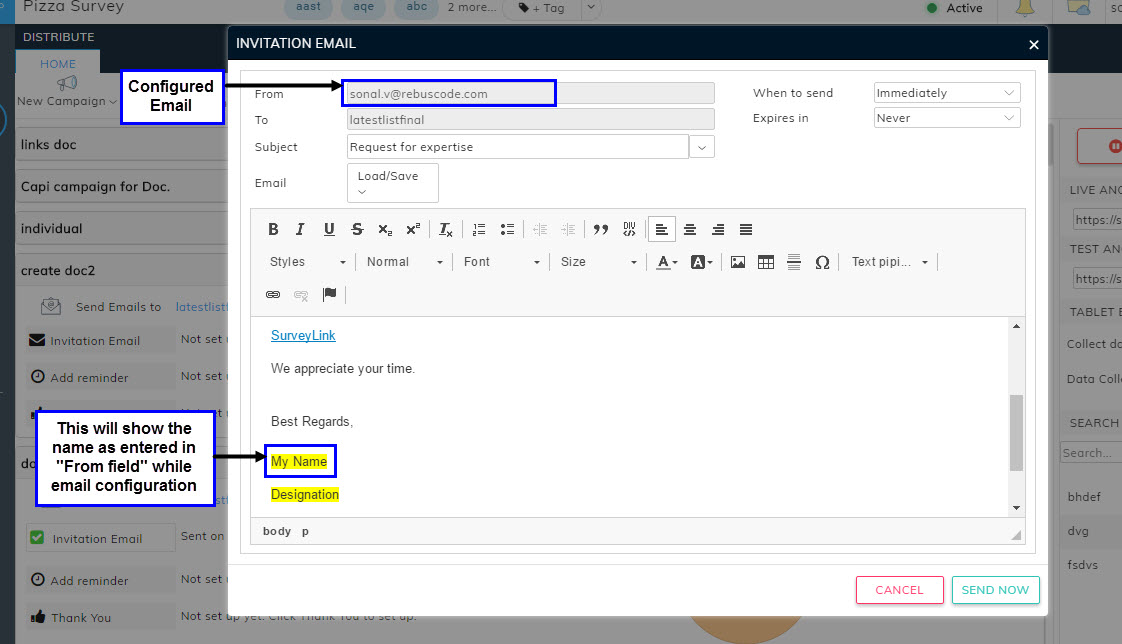Remove text formatting with Tx icon
The image size is (1122, 644).
[x=445, y=229]
